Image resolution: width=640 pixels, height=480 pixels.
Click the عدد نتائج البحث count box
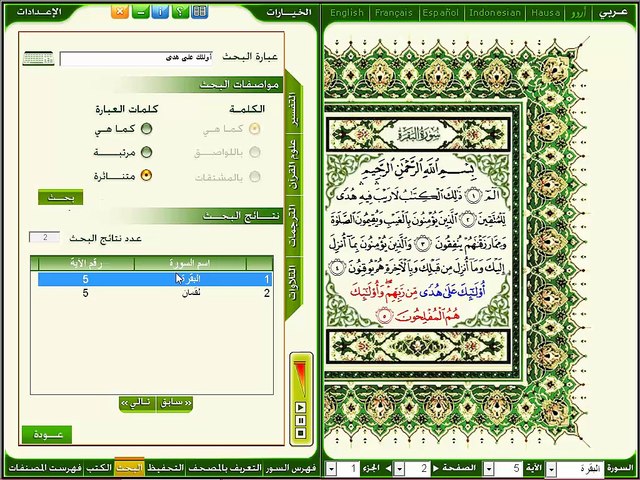(x=44, y=238)
